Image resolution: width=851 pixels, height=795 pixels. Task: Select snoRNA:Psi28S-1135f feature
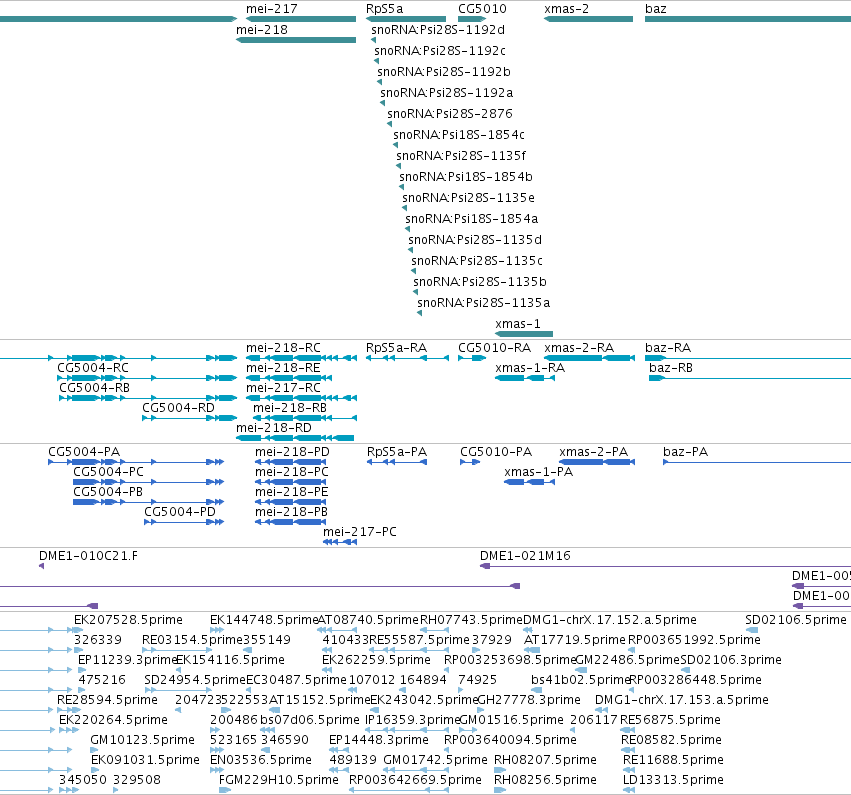pos(398,166)
